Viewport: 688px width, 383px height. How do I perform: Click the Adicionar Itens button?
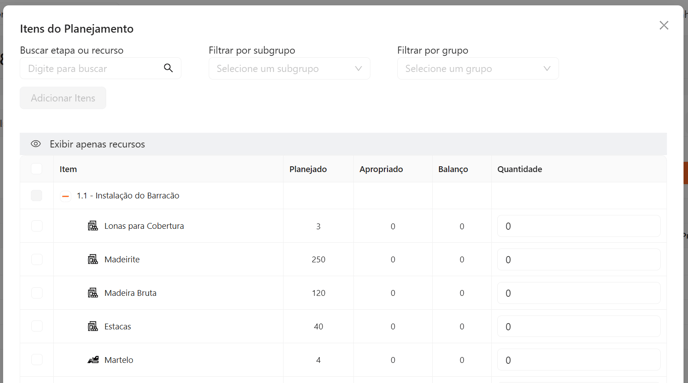[63, 98]
